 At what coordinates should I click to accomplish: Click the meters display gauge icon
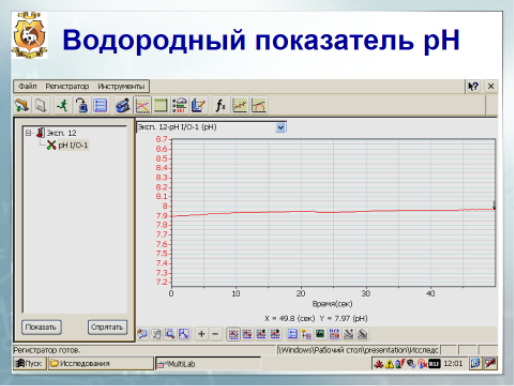180,105
